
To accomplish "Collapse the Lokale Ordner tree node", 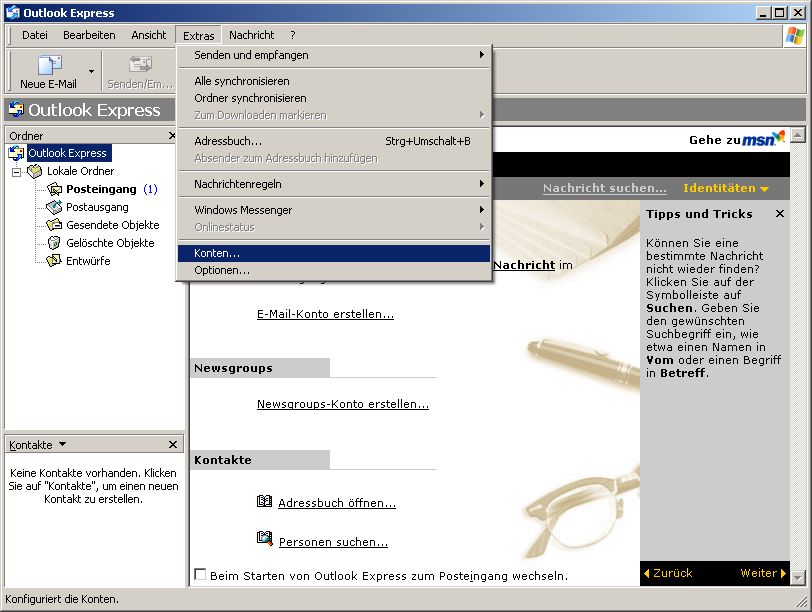I will (17, 171).
